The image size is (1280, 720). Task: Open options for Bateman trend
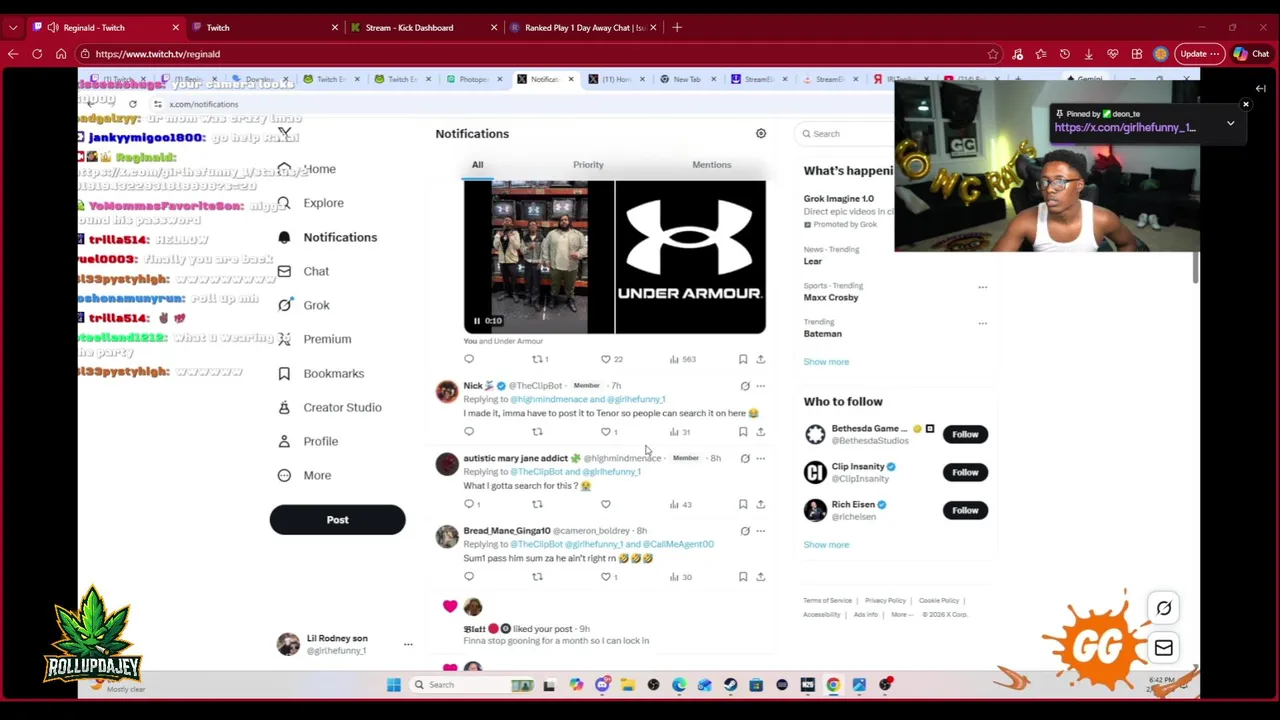coord(982,323)
